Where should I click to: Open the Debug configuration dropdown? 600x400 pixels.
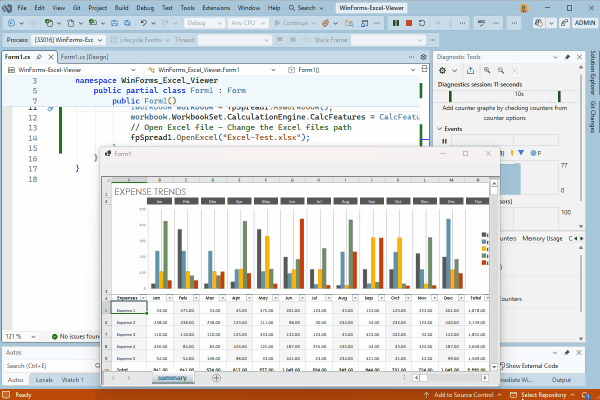point(204,23)
